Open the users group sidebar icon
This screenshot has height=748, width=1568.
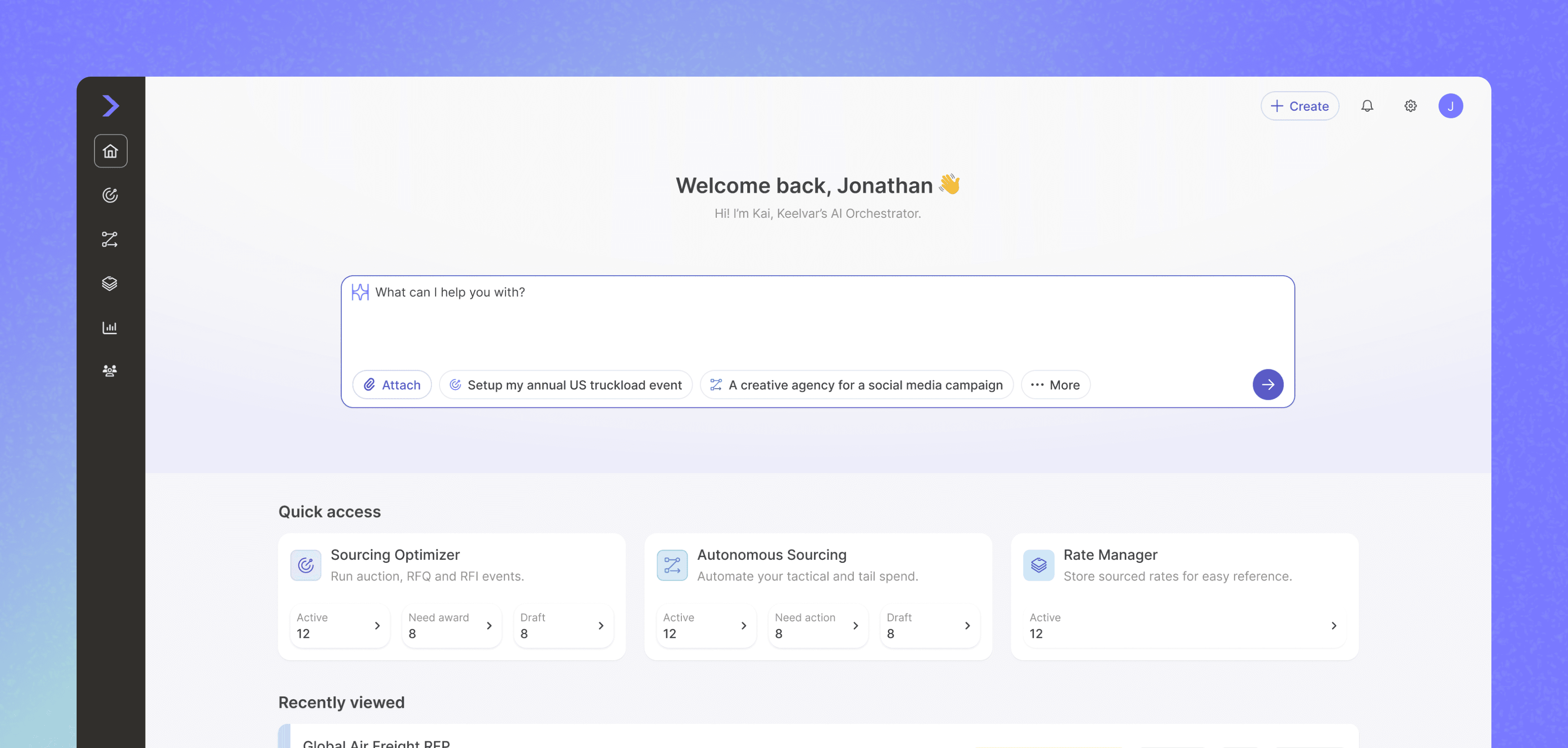110,371
